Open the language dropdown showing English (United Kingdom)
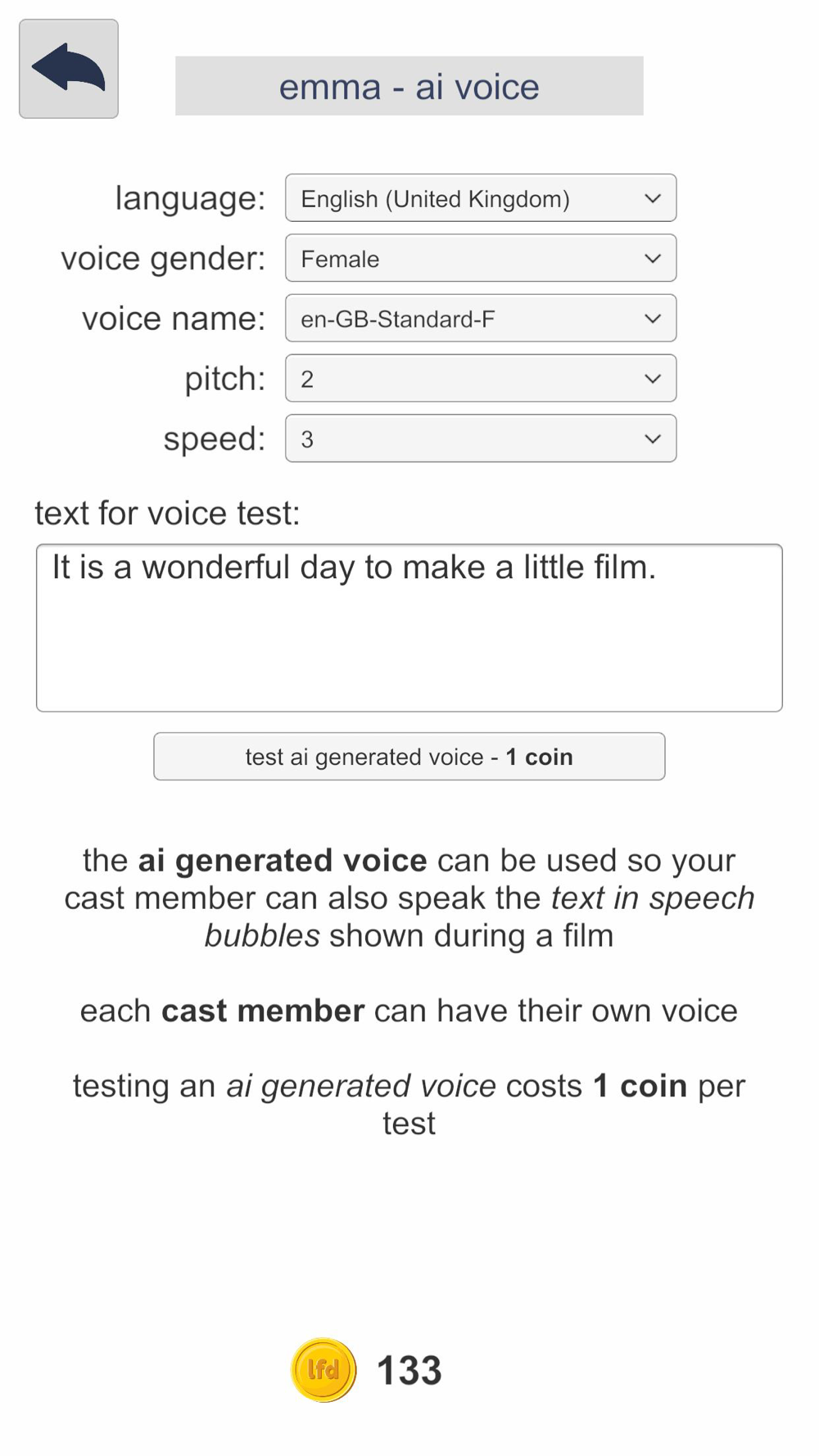This screenshot has width=819, height=1456. 481,198
